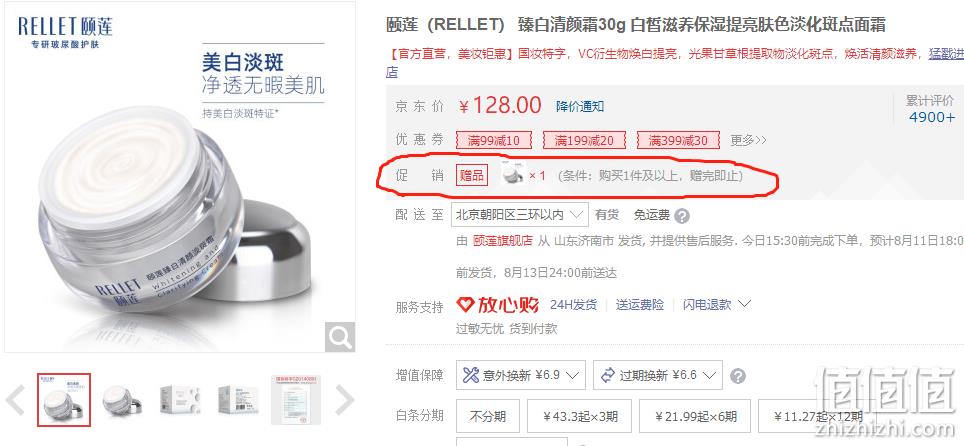The width and height of the screenshot is (964, 446).
Task: Click 更多>> to see more coupons
Action: pyautogui.click(x=748, y=140)
